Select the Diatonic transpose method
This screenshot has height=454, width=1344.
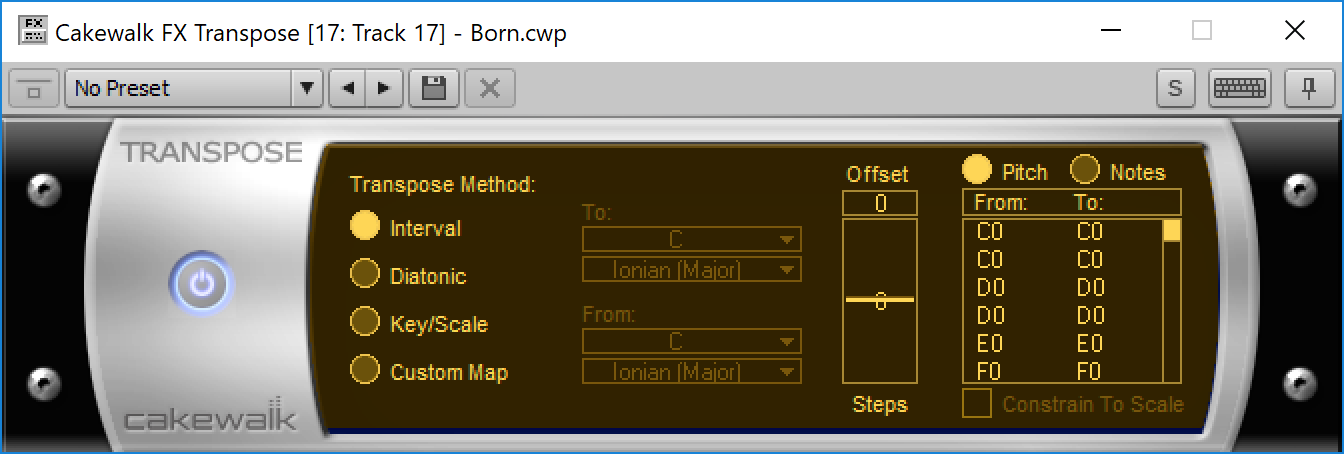365,275
